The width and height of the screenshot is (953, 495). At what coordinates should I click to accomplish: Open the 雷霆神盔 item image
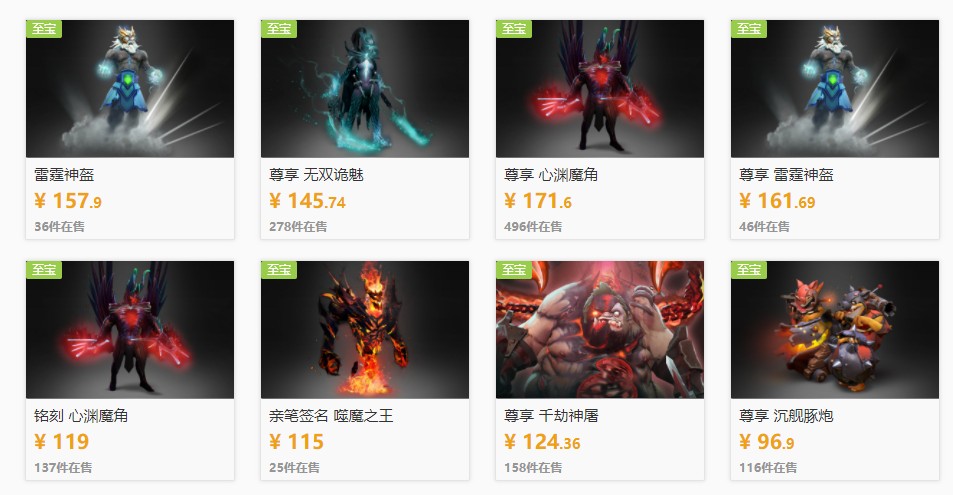pyautogui.click(x=129, y=89)
